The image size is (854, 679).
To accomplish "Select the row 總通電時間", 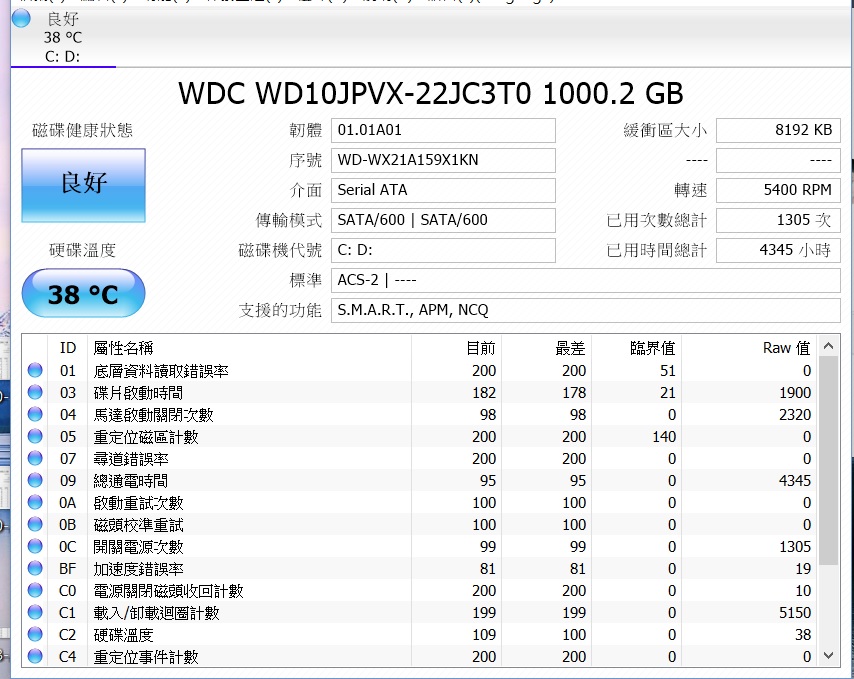I will tap(420, 481).
